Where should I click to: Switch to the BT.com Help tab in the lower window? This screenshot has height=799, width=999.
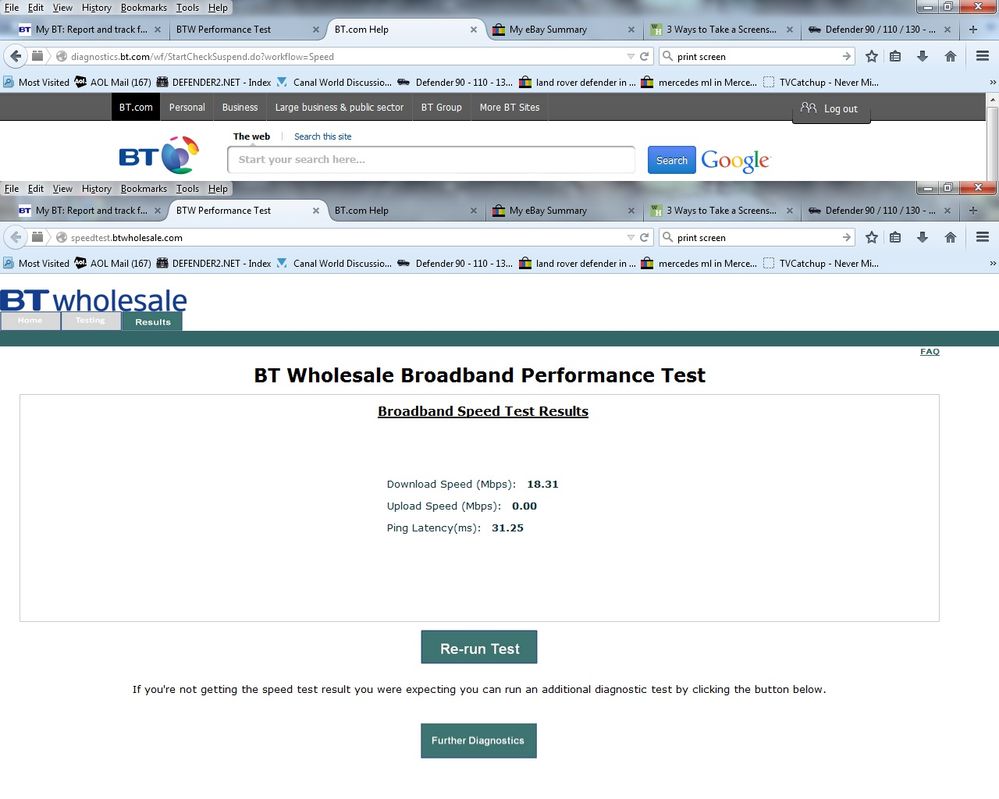tap(406, 210)
